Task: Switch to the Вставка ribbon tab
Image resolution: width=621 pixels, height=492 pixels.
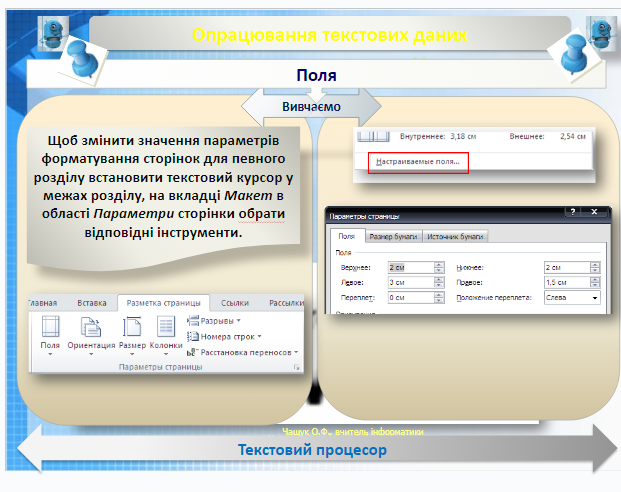Action: (x=92, y=303)
